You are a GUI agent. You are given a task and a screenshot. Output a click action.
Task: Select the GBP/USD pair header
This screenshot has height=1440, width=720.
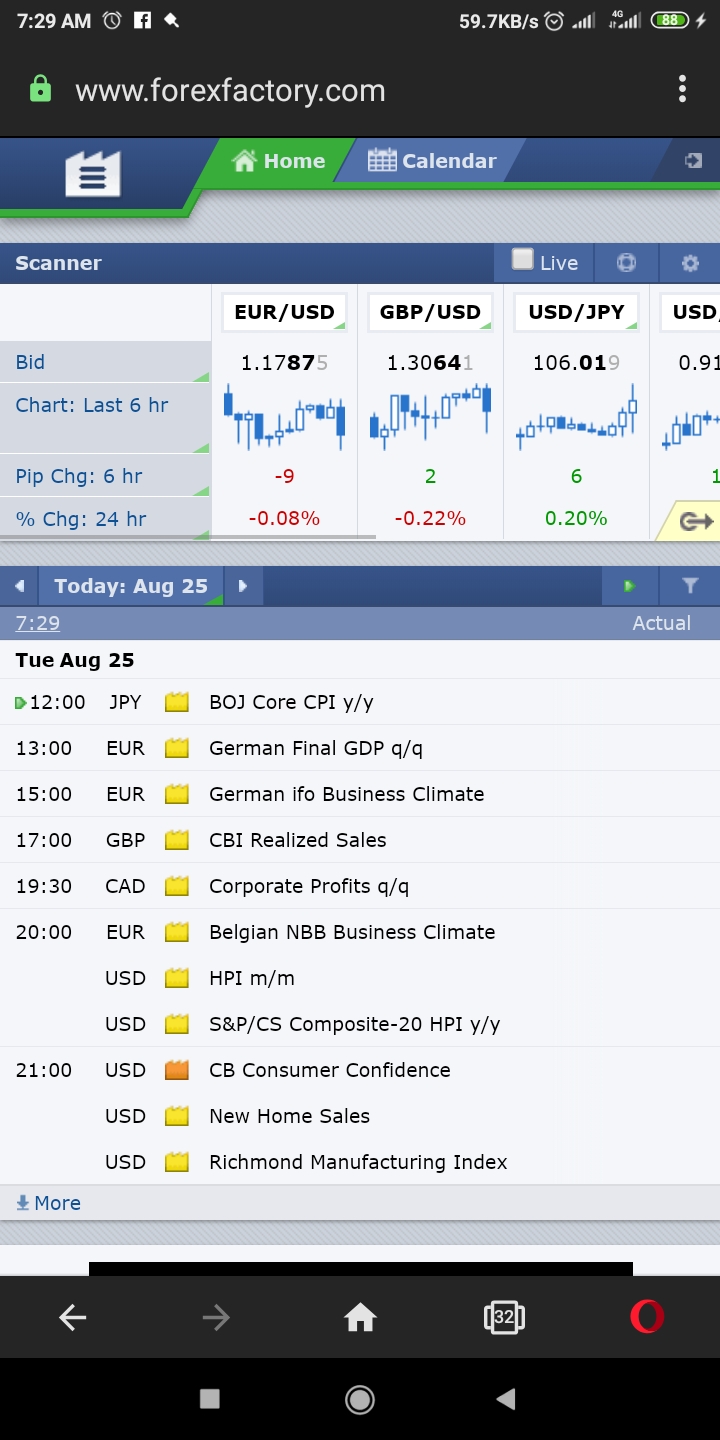click(x=430, y=312)
